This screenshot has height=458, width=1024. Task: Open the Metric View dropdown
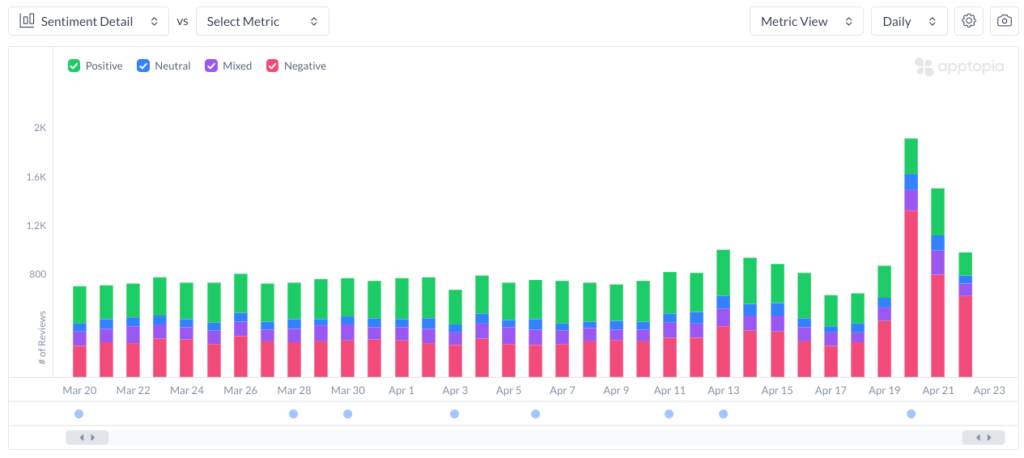[806, 21]
